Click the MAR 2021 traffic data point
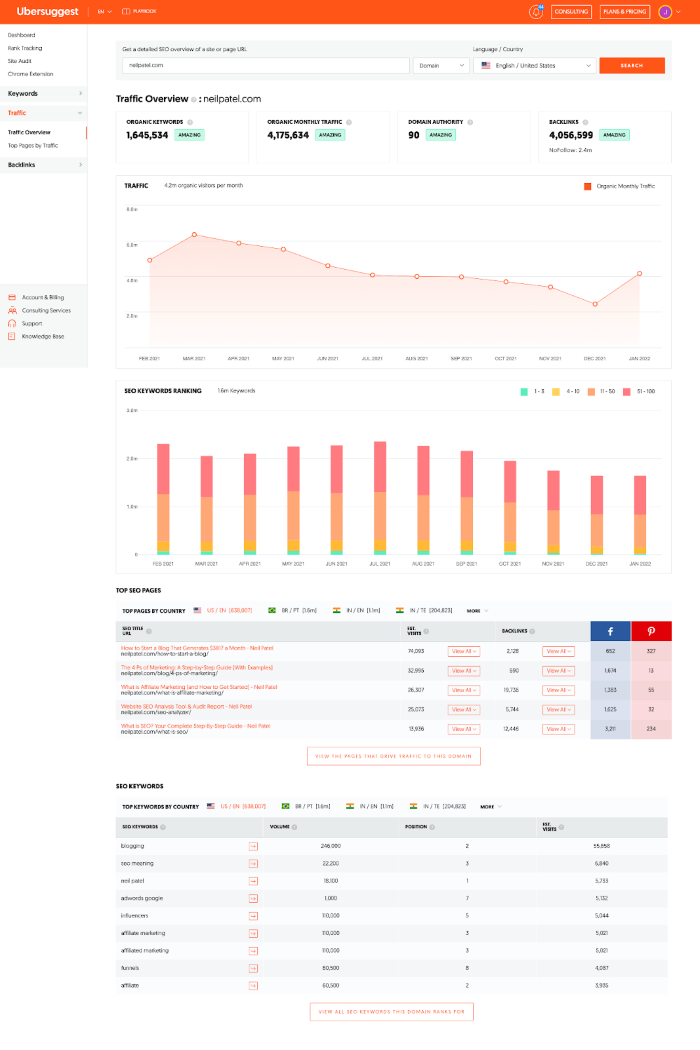700x1050 pixels. [194, 235]
